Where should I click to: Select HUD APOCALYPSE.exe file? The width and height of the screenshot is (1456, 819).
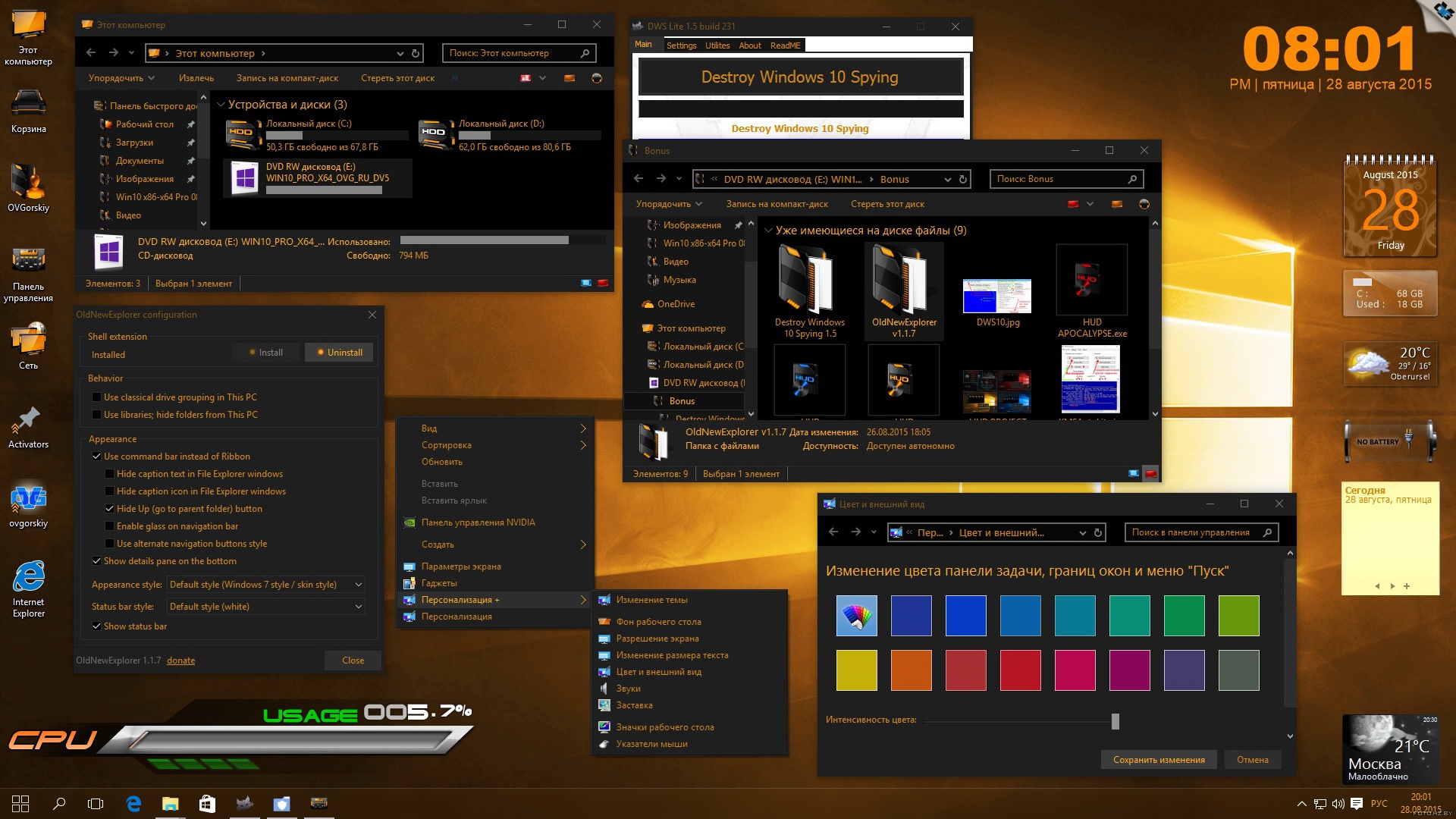pos(1092,290)
